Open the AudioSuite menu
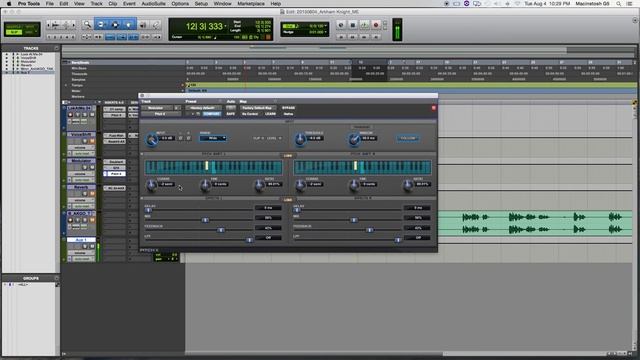The width and height of the screenshot is (640, 360). [x=153, y=4]
